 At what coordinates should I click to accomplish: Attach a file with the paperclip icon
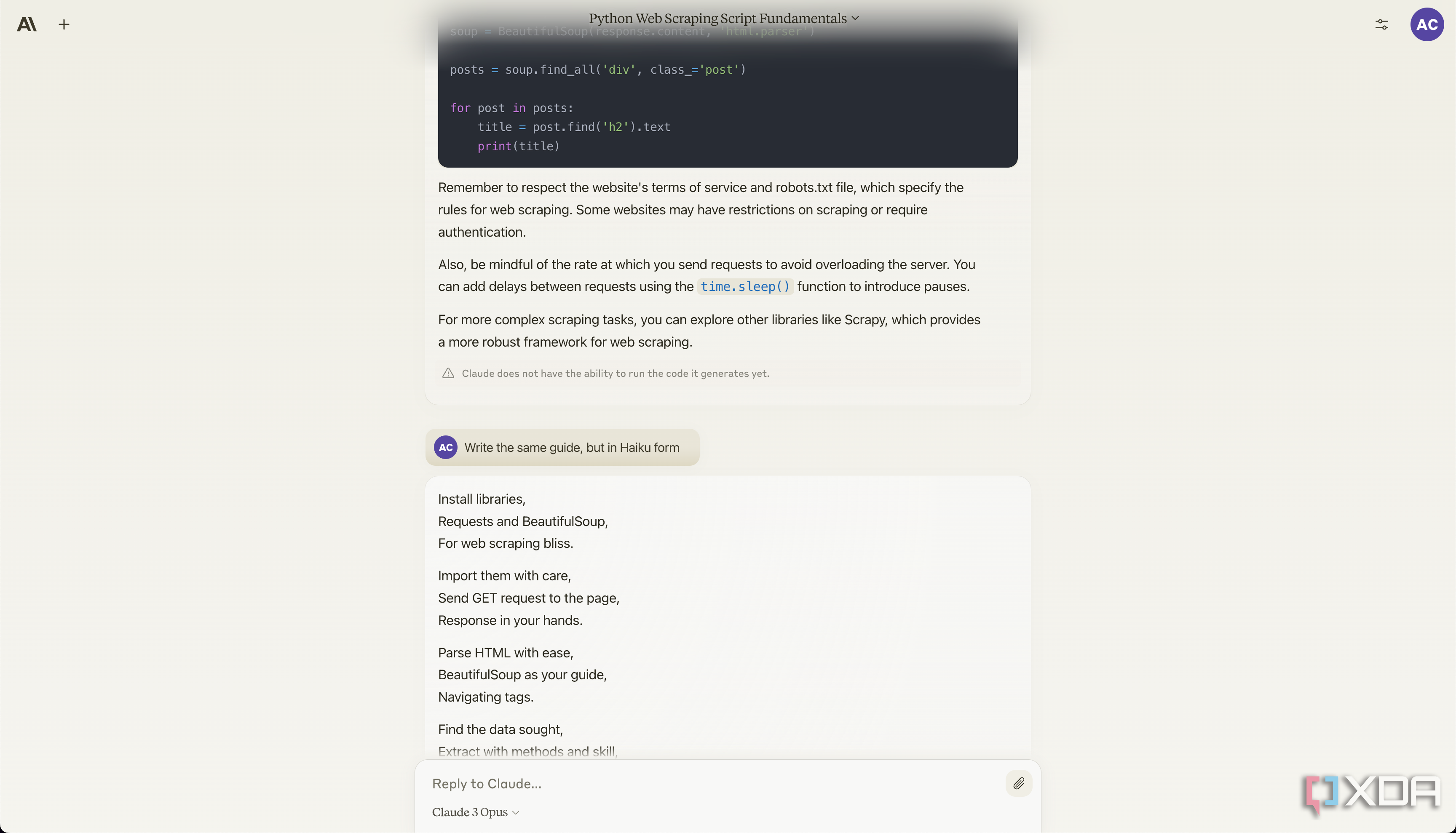coord(1019,783)
